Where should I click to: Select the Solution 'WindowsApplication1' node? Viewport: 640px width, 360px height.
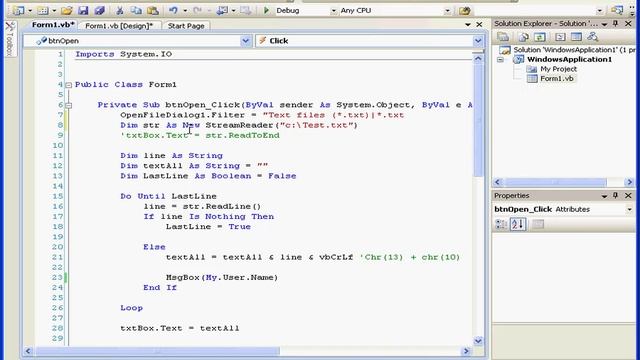pos(567,50)
